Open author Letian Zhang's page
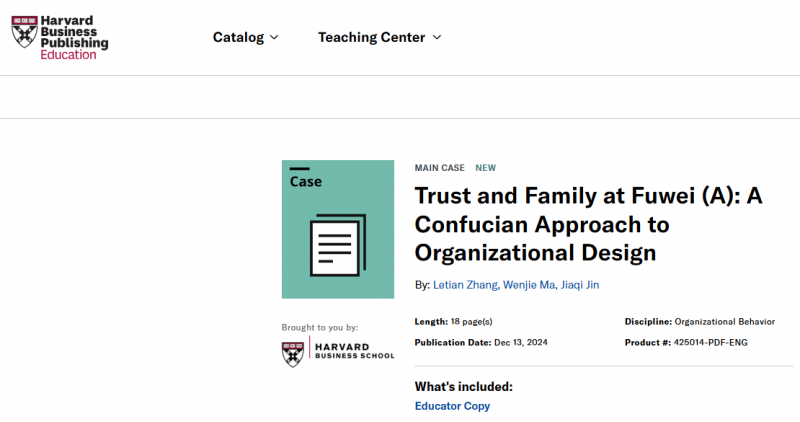800x422 pixels. (465, 285)
